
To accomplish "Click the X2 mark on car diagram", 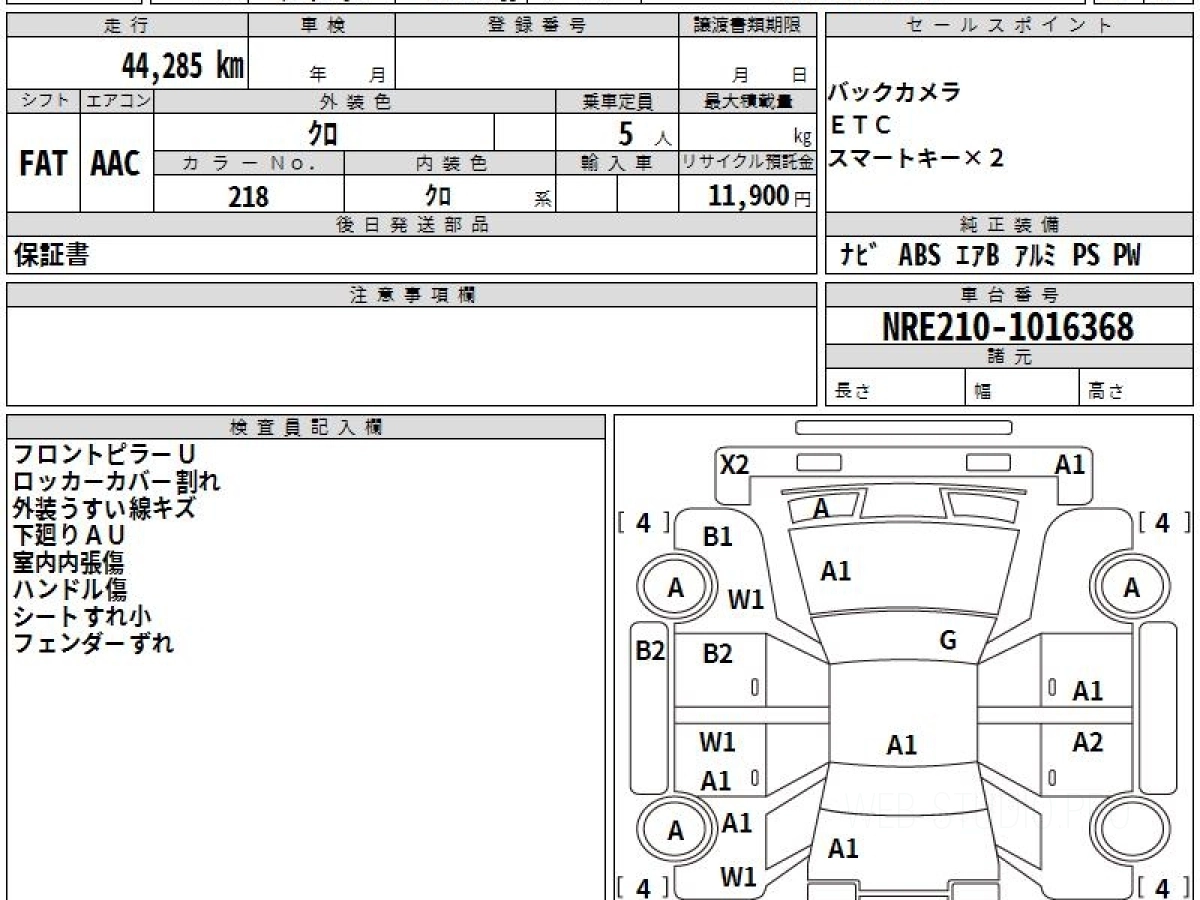I will tap(735, 464).
